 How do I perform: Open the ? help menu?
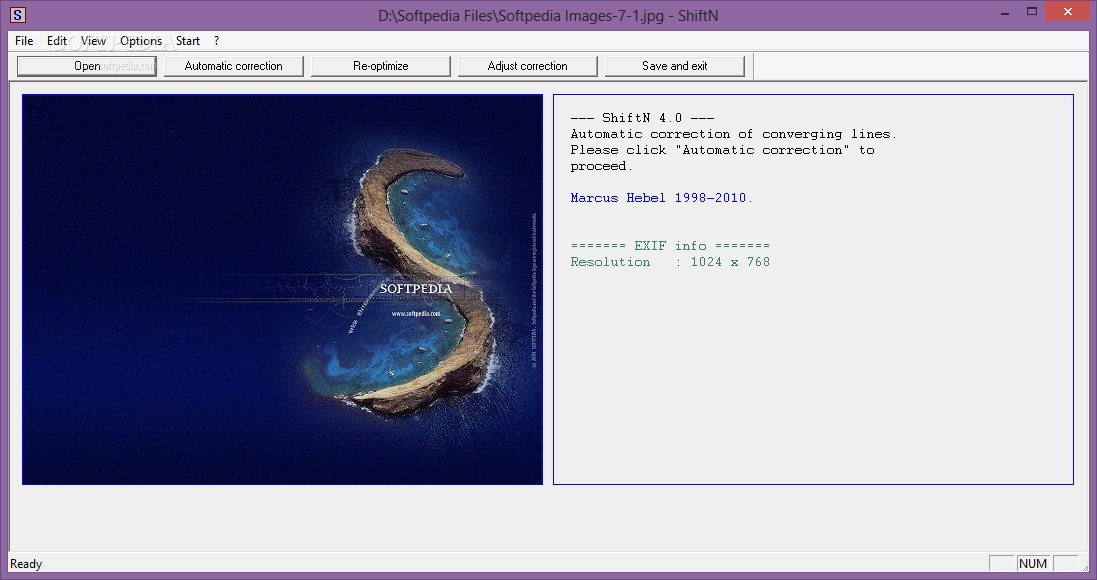[x=216, y=41]
